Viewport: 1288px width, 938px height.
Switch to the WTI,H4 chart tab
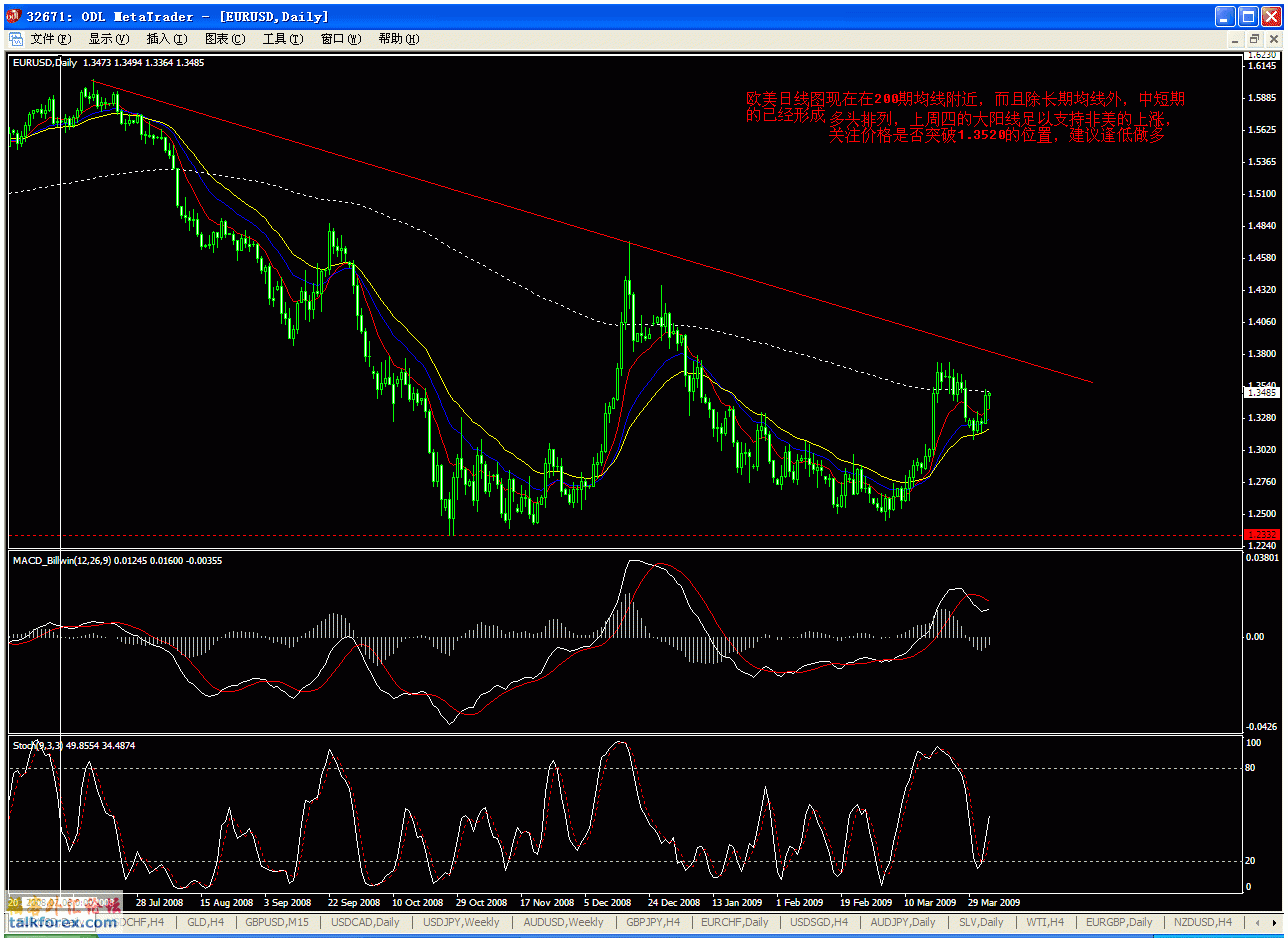pos(1045,922)
